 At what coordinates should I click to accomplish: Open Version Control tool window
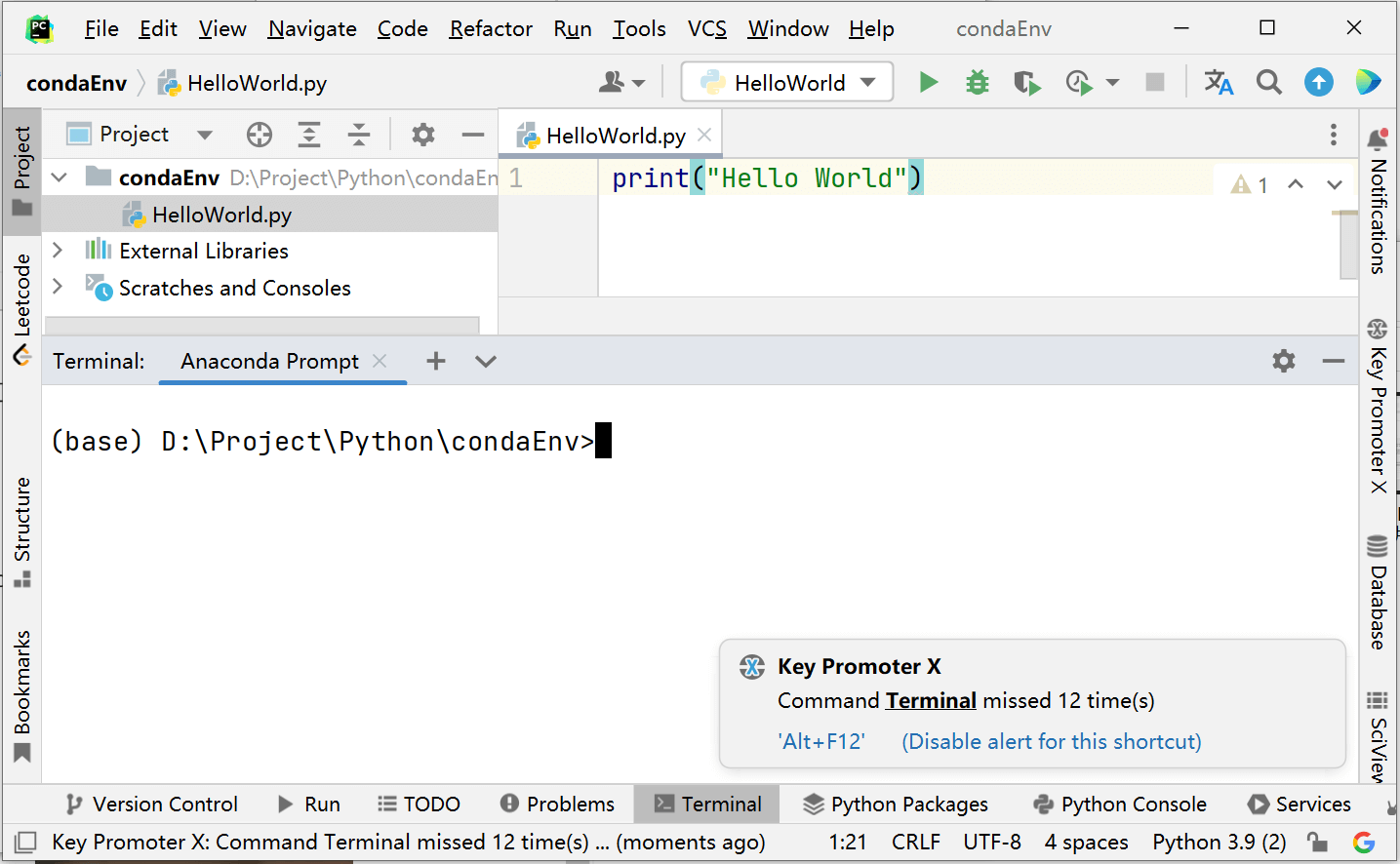[x=151, y=804]
